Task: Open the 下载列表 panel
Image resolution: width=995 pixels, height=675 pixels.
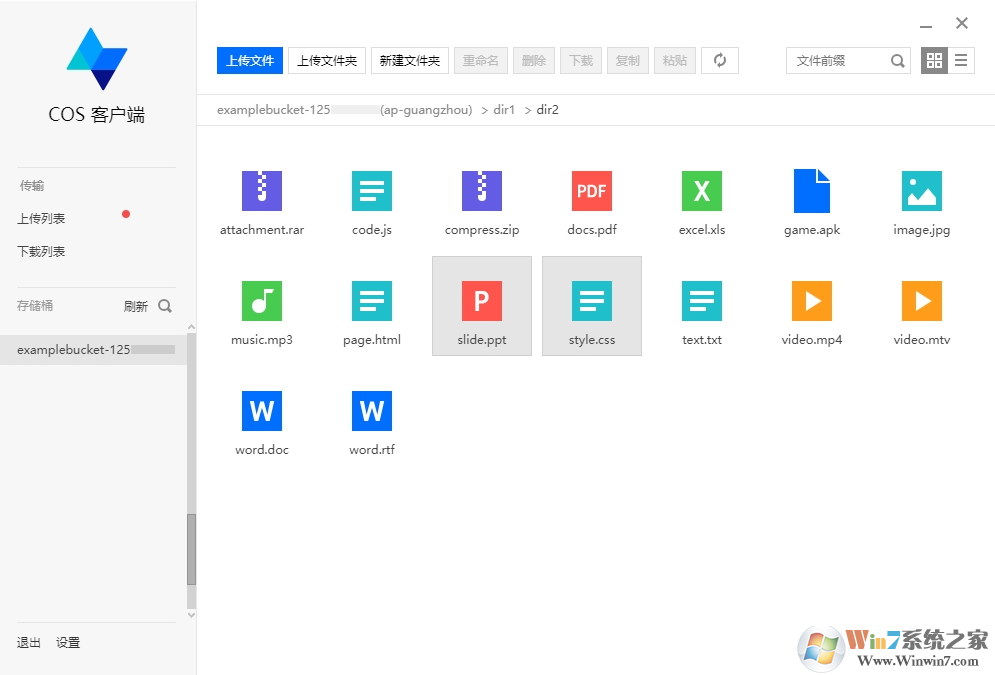Action: 41,251
